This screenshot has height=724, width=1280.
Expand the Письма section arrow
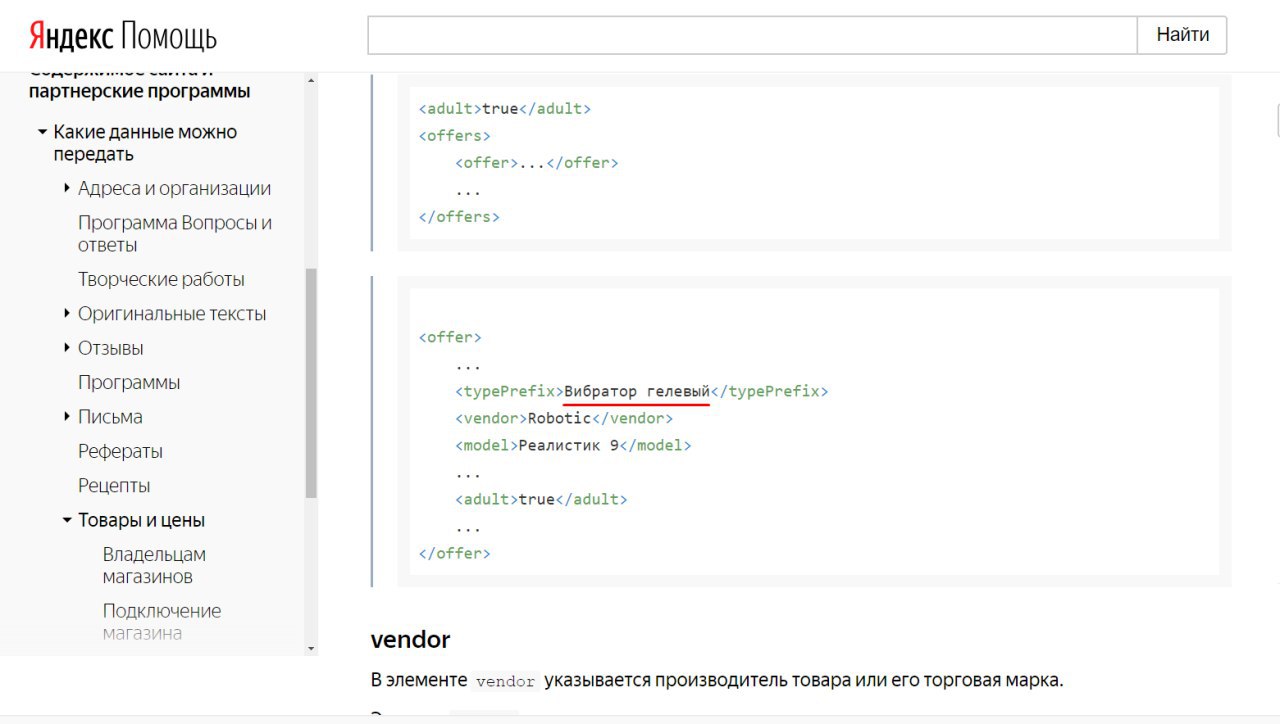click(67, 417)
